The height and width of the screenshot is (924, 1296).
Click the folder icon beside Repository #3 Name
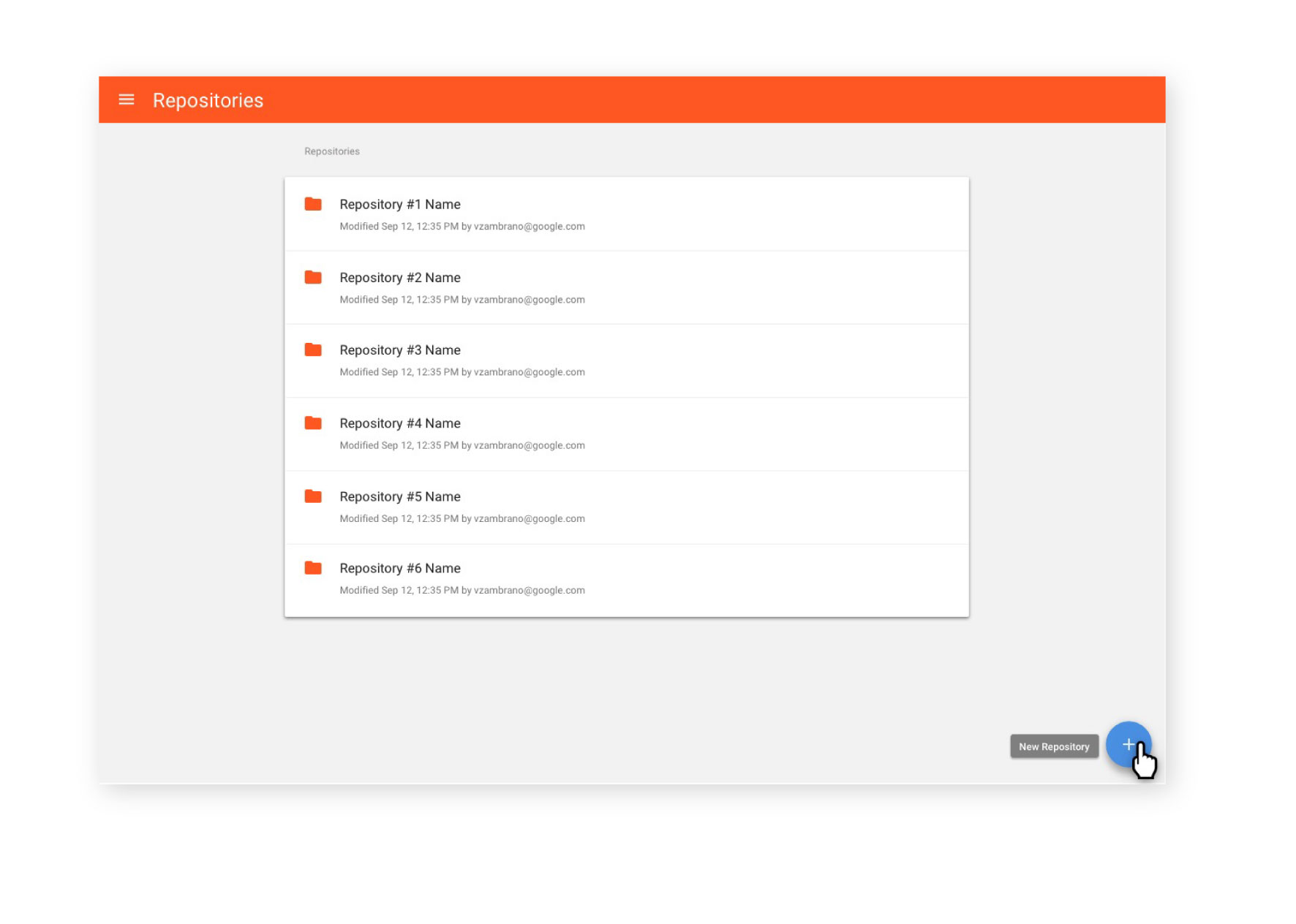click(x=312, y=349)
